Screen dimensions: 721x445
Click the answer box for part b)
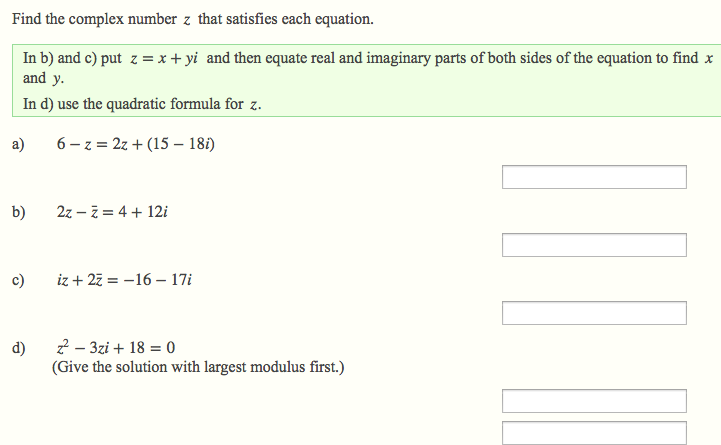pyautogui.click(x=594, y=245)
